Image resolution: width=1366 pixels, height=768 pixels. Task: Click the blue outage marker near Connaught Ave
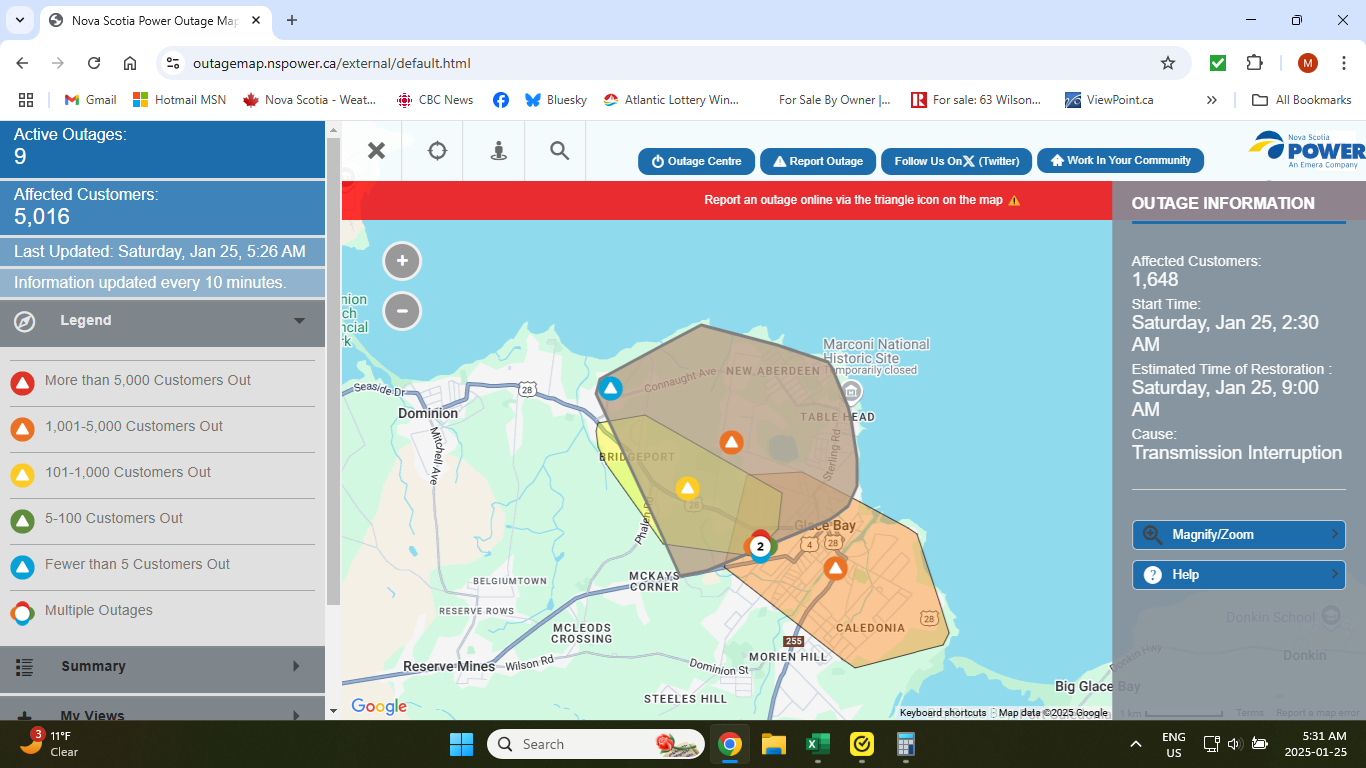[609, 388]
